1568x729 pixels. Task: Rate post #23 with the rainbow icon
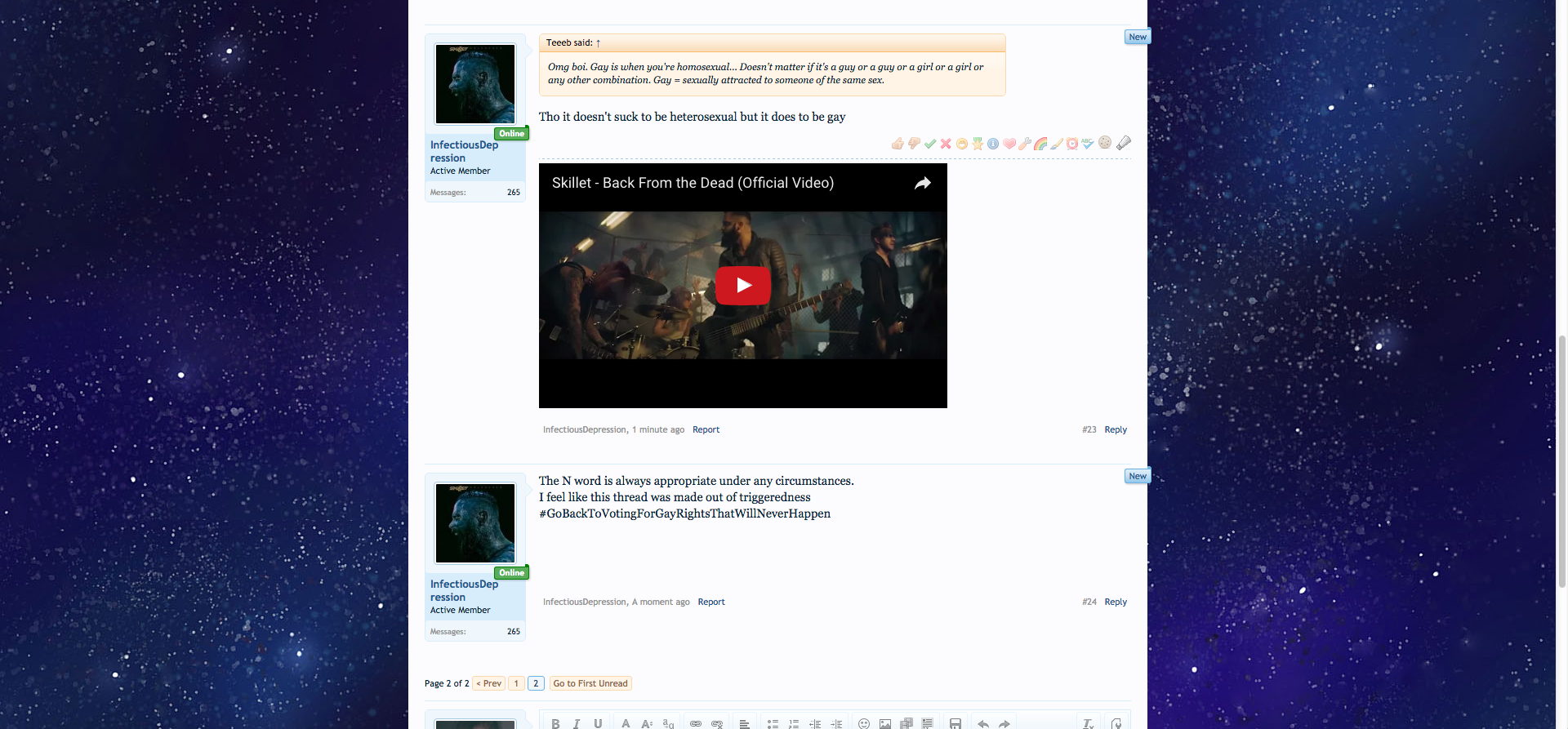[1040, 144]
